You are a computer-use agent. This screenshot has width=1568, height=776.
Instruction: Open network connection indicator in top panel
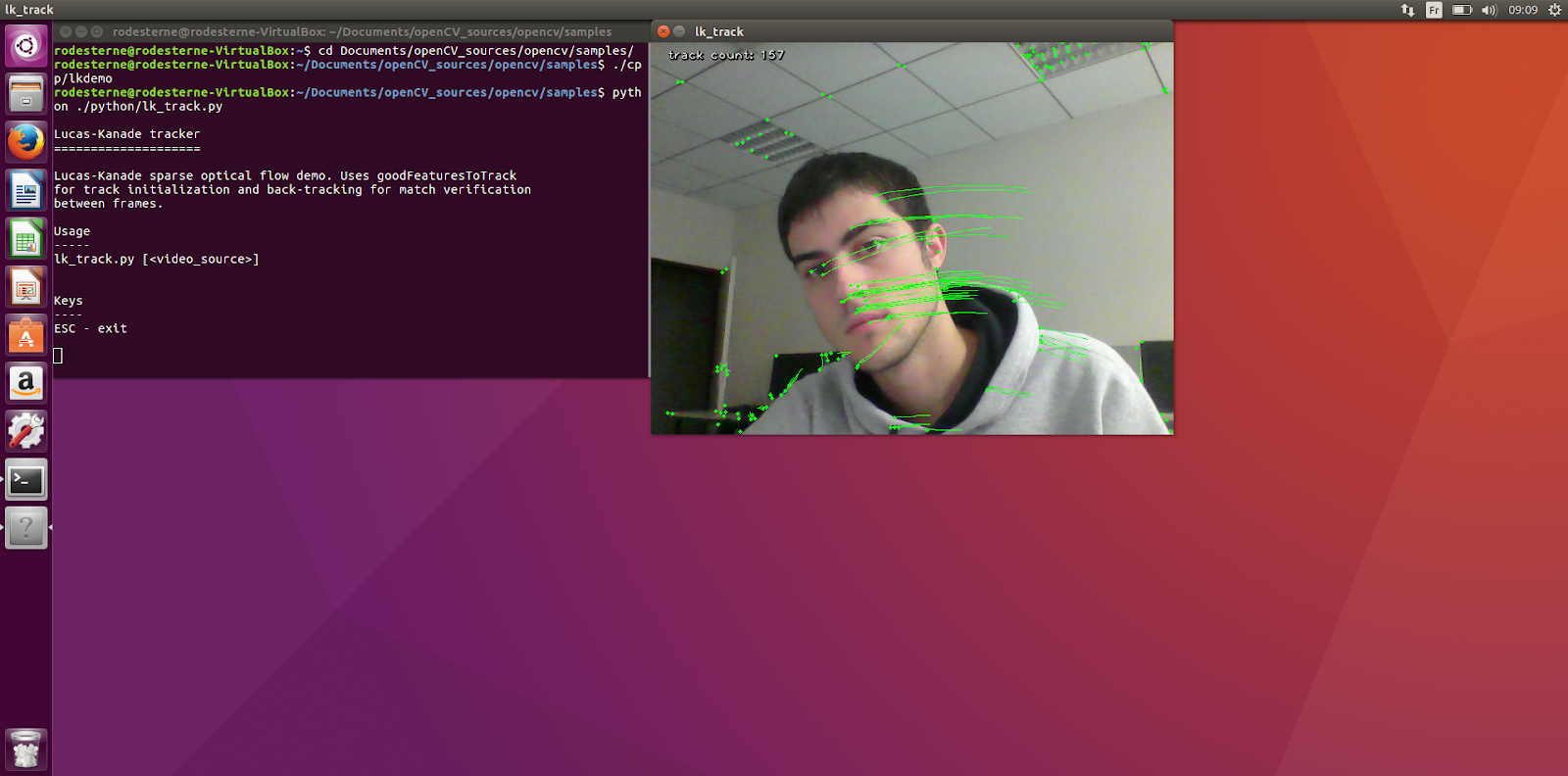(x=1407, y=10)
